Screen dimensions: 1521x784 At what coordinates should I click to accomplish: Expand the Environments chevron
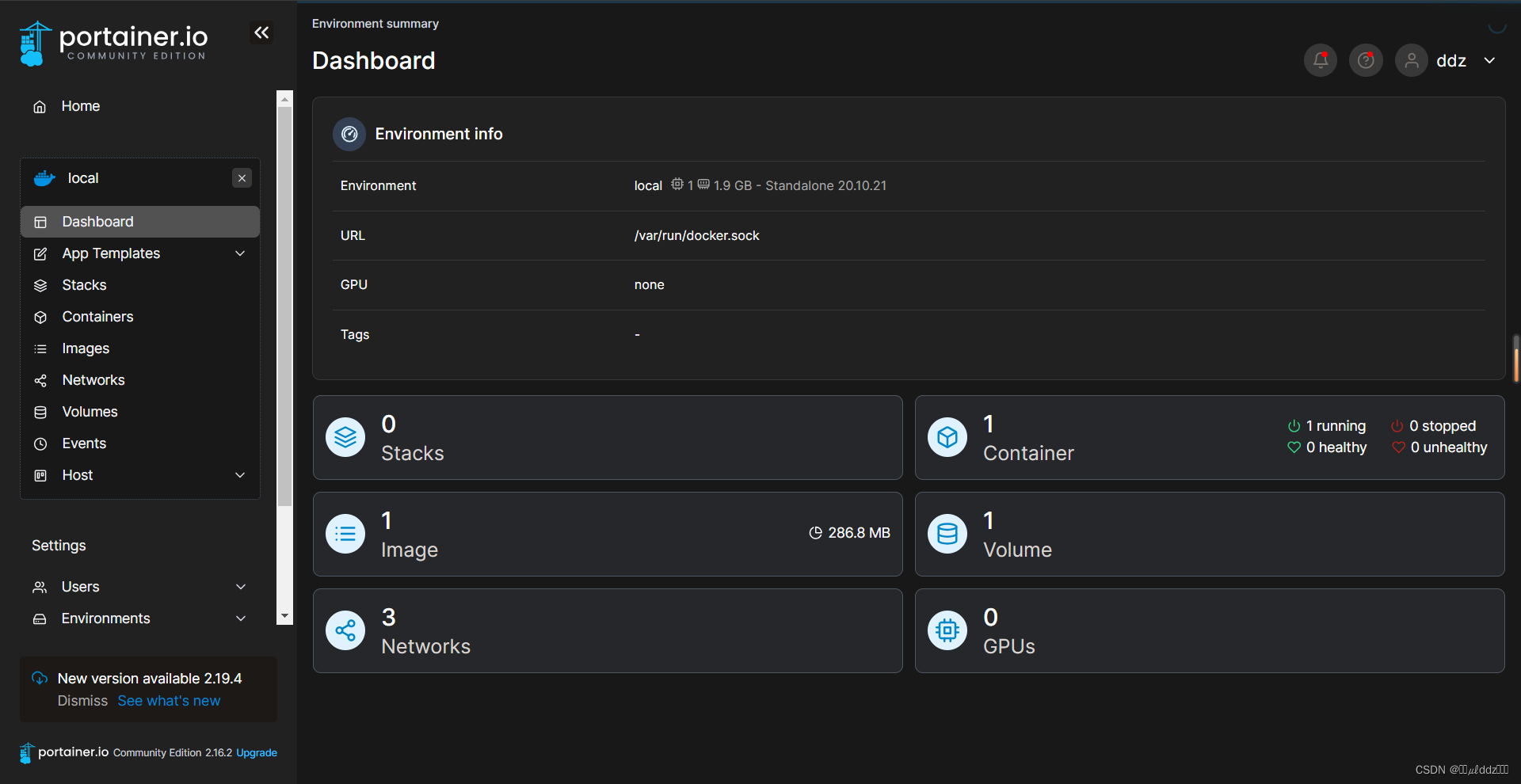coord(241,618)
